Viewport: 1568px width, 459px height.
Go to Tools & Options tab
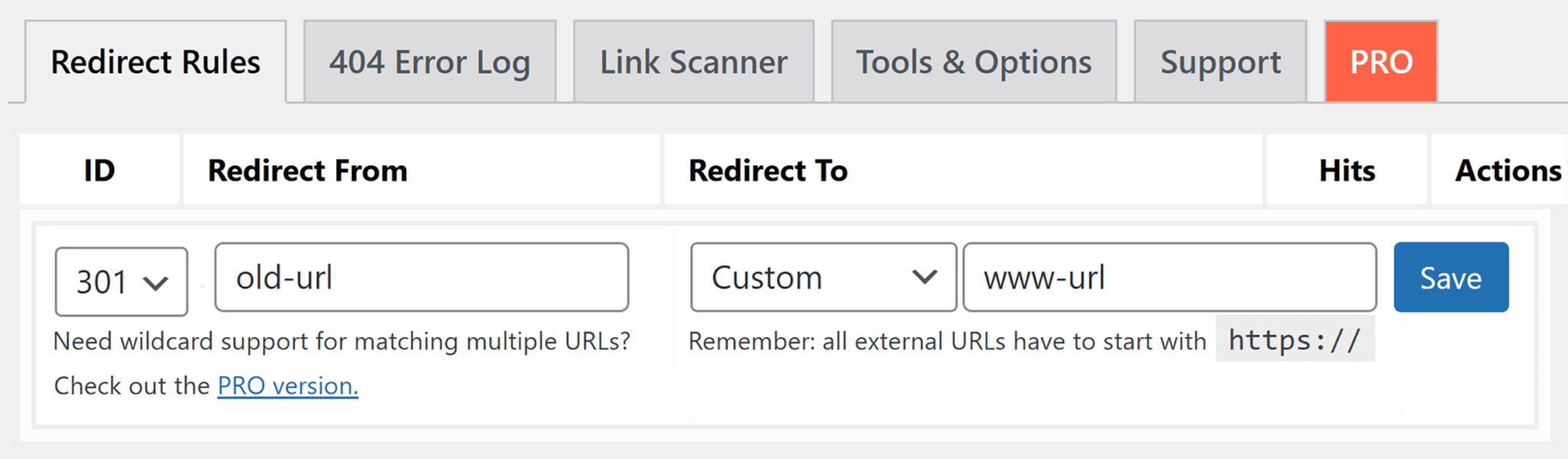972,61
